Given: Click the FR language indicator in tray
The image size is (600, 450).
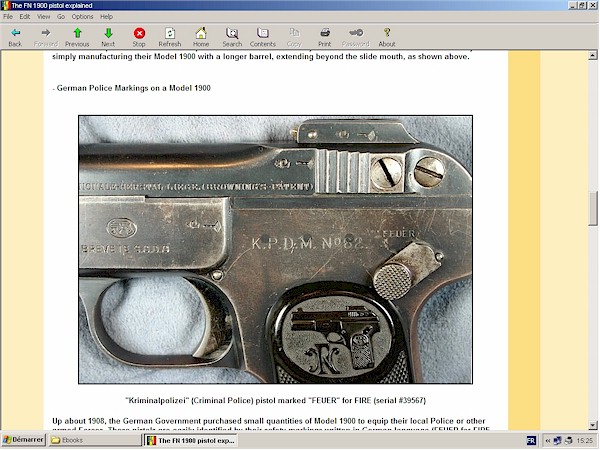Looking at the screenshot, I should (531, 440).
